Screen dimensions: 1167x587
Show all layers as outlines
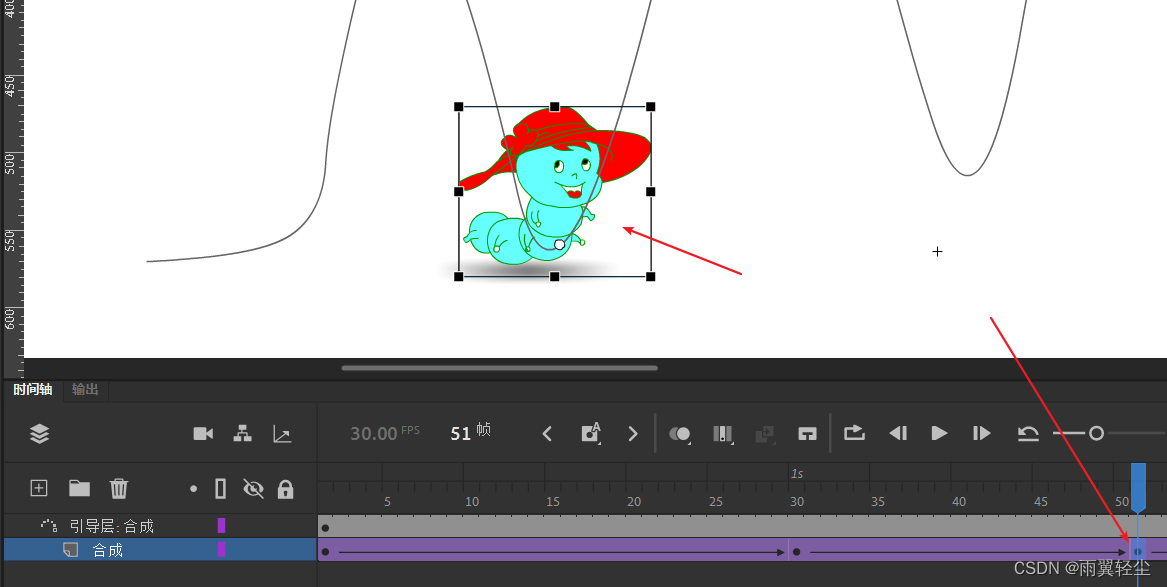pyautogui.click(x=220, y=489)
